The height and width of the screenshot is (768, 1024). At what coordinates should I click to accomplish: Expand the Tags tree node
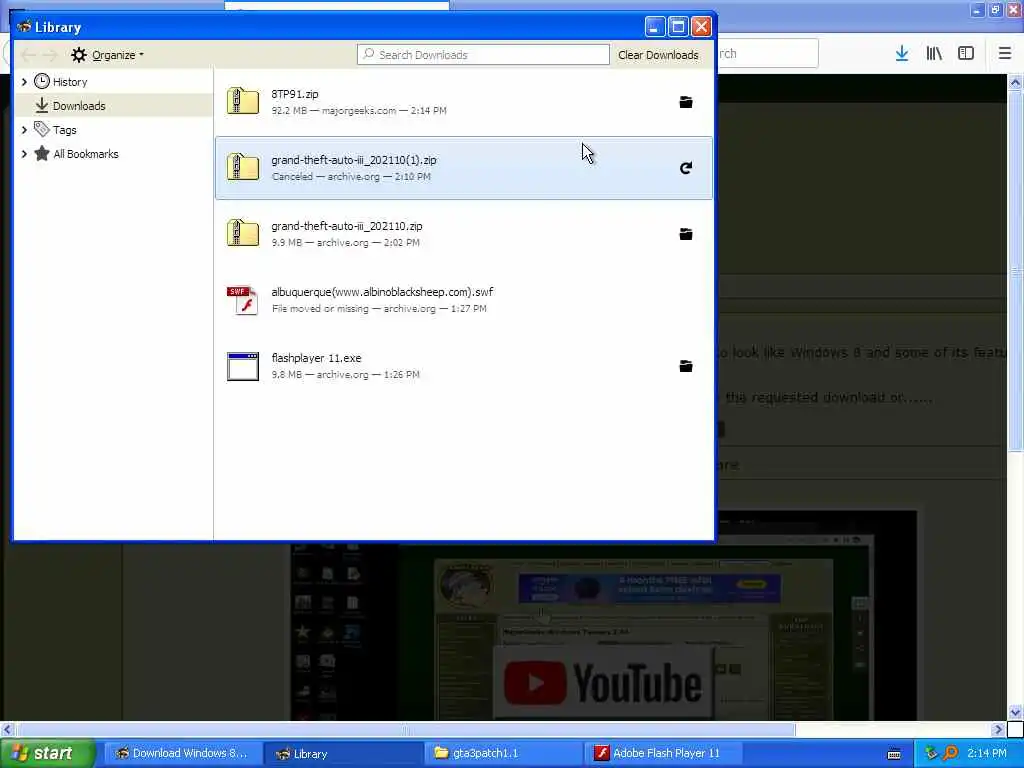[24, 130]
